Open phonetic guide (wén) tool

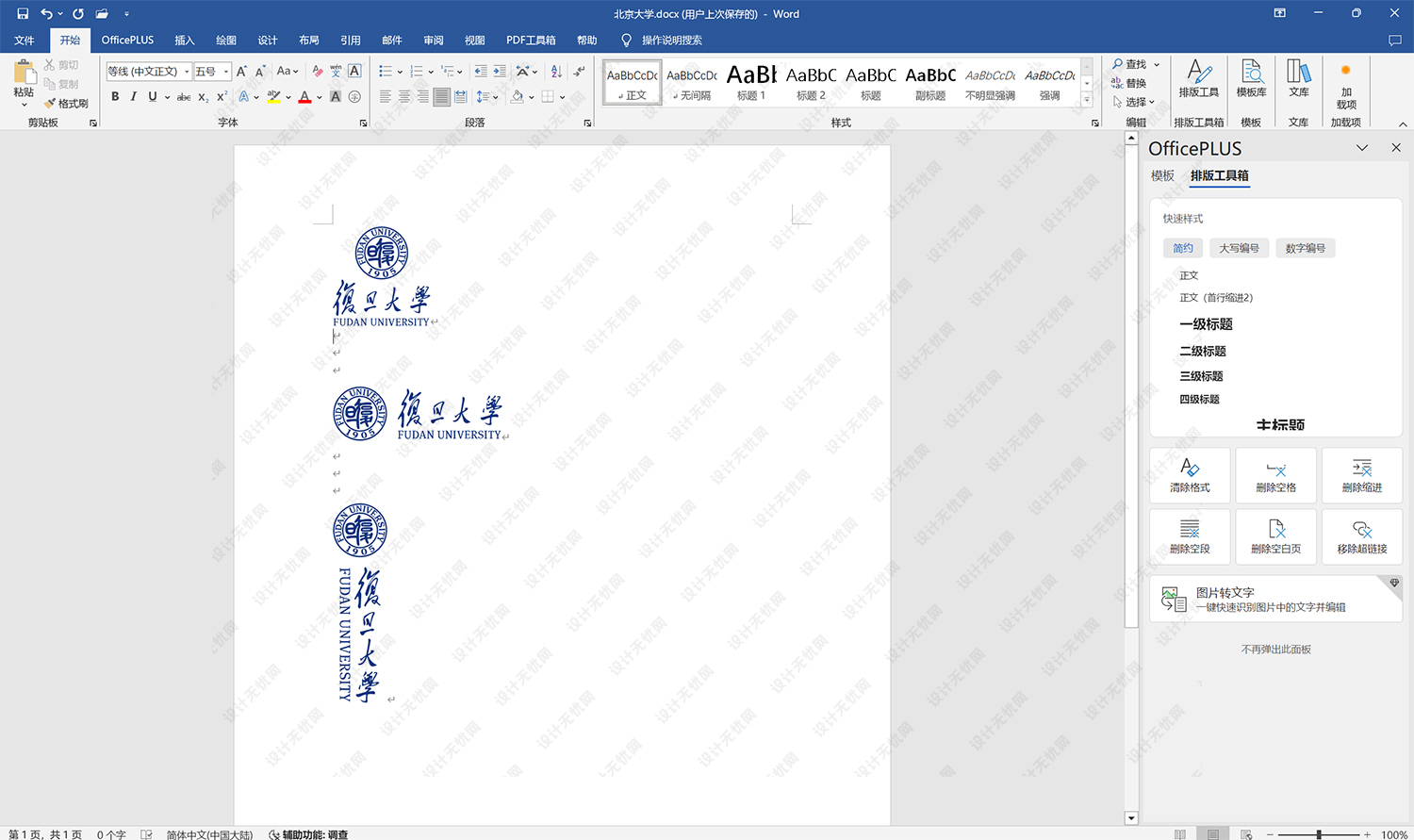tap(336, 71)
